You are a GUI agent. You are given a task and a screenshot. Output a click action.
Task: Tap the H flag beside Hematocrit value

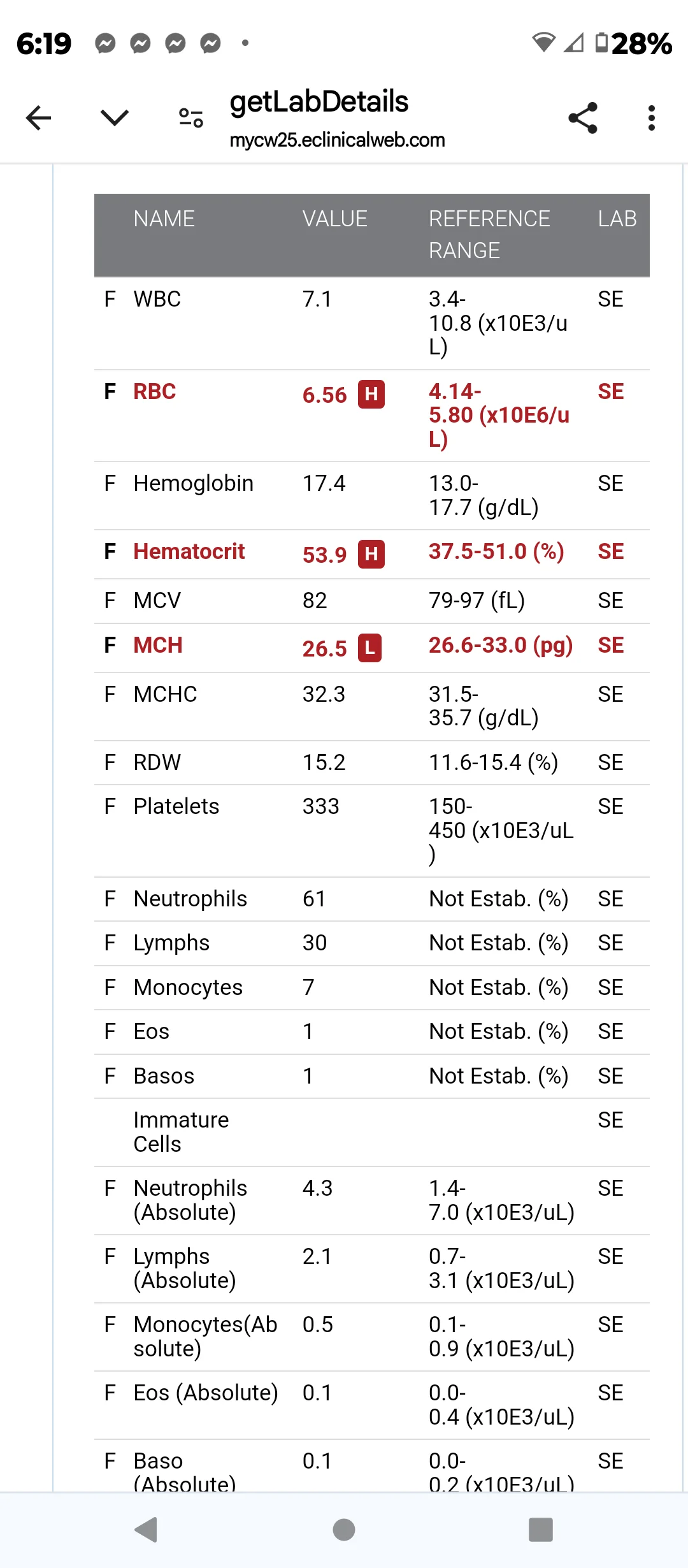point(371,554)
